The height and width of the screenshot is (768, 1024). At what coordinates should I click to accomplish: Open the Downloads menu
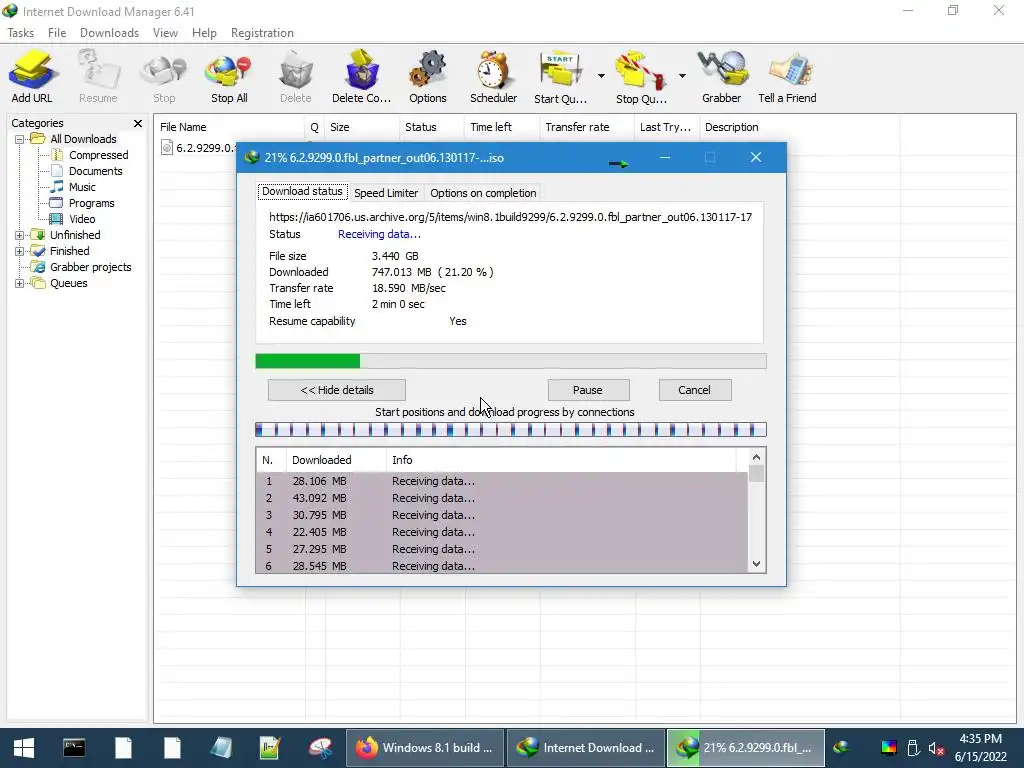coord(109,33)
